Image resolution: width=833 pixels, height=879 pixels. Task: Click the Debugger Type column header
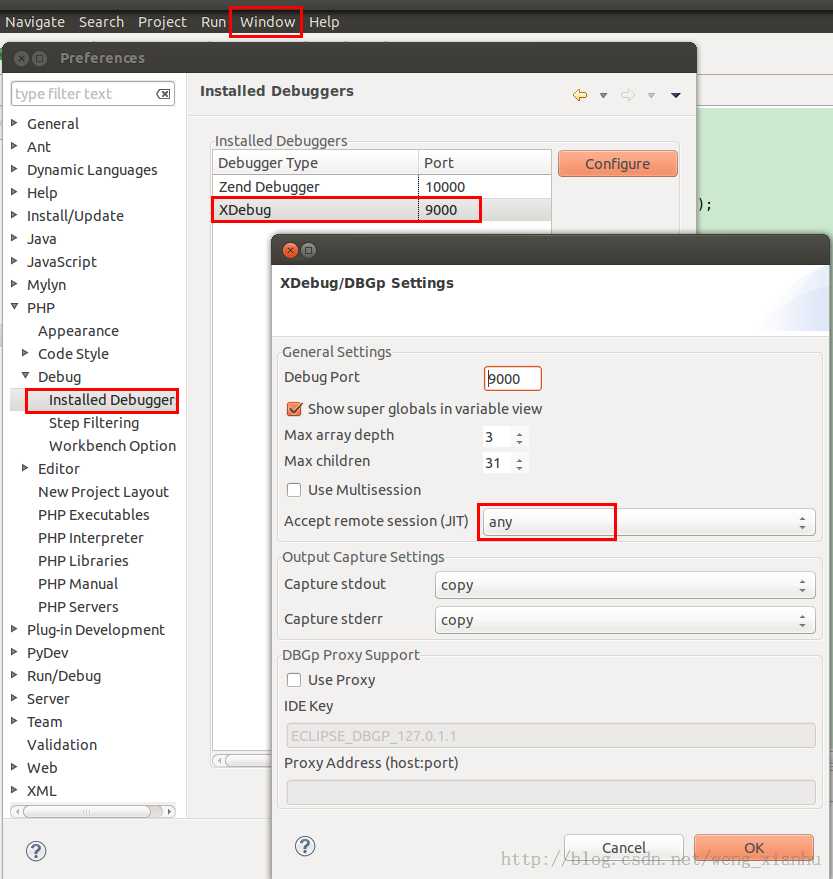coord(316,163)
